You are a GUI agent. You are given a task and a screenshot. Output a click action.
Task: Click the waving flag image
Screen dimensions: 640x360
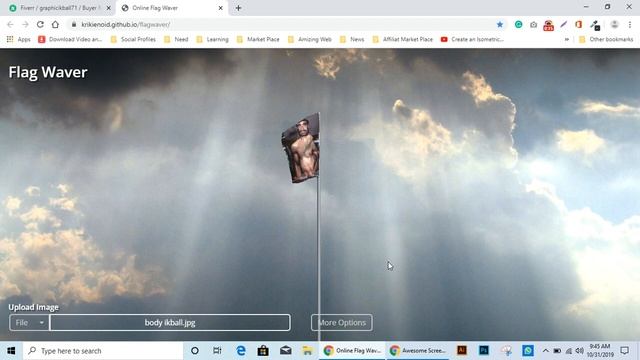tap(301, 148)
